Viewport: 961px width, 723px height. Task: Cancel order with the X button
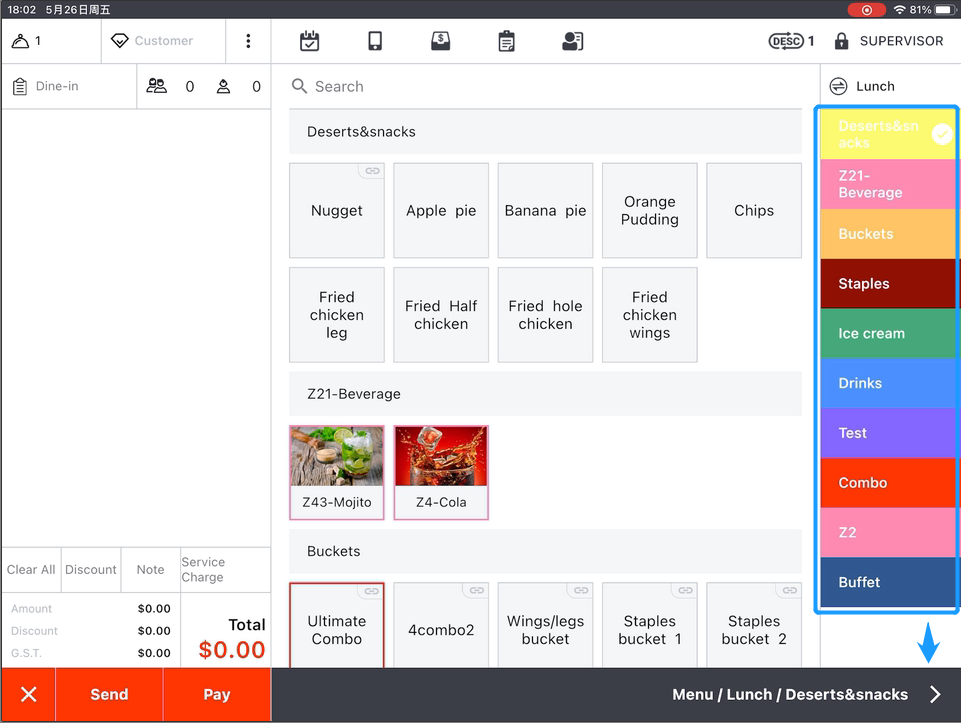[28, 695]
